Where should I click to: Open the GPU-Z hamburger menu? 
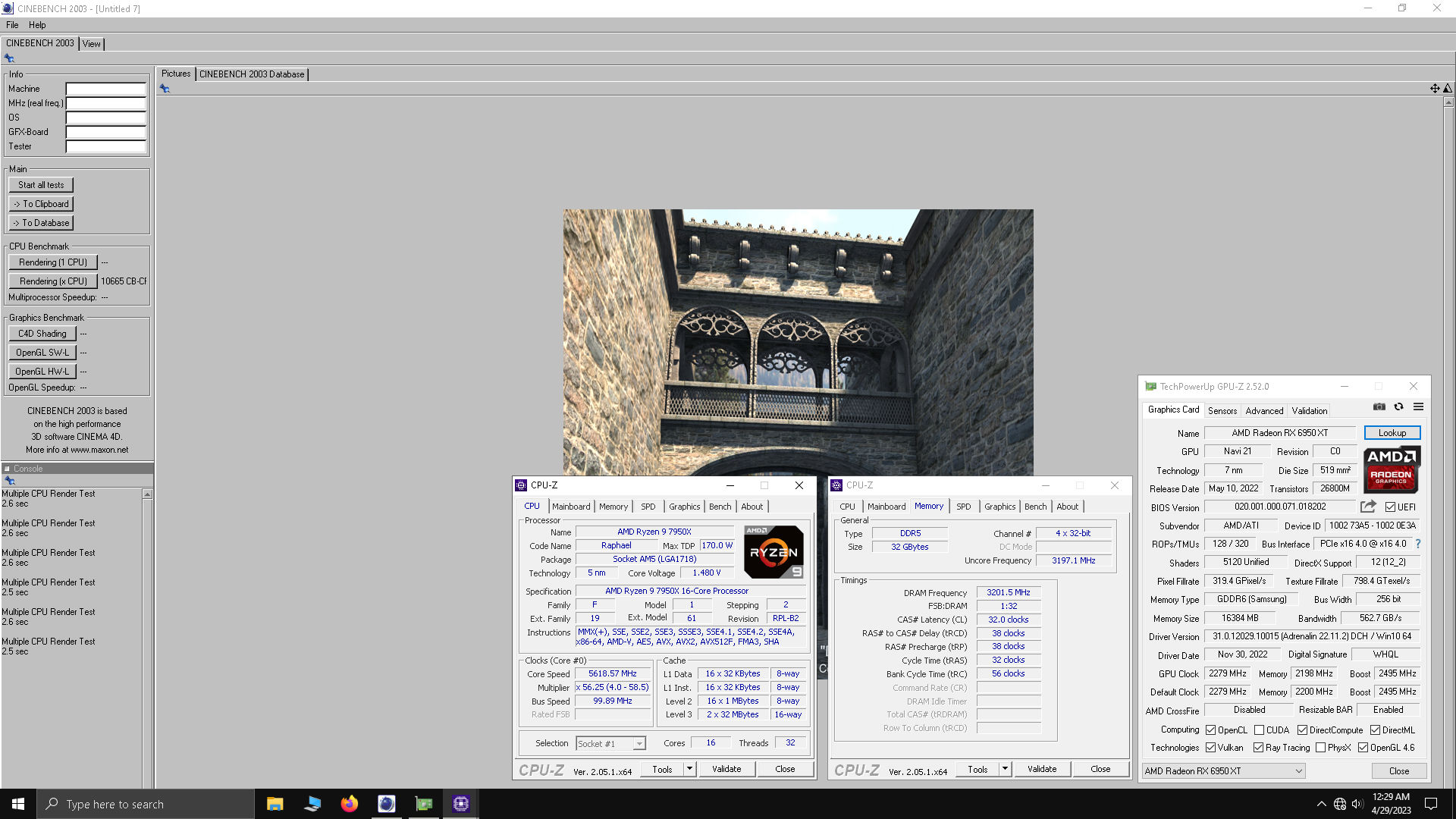[x=1418, y=407]
